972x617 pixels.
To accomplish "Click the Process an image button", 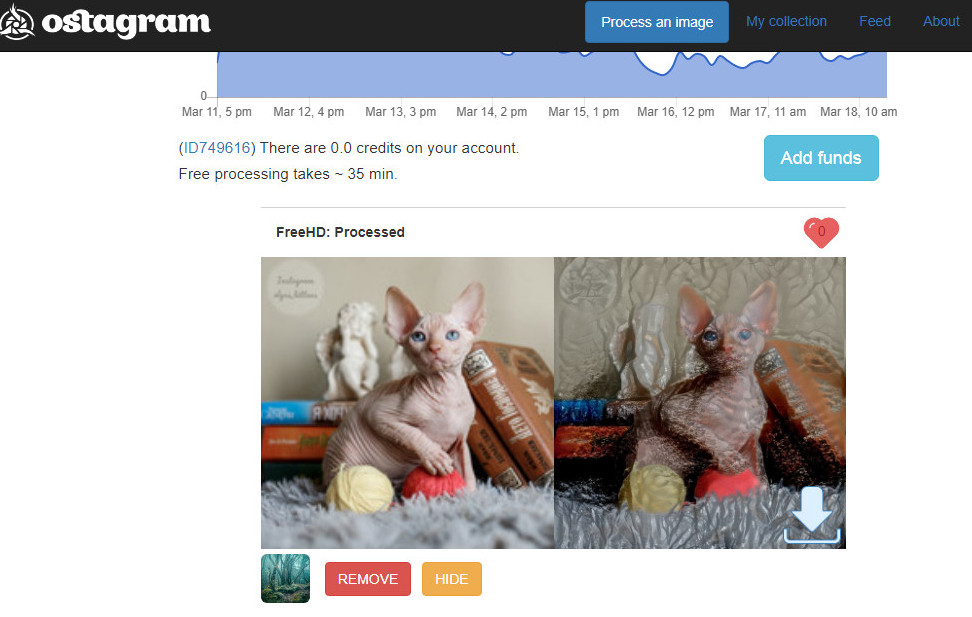I will tap(657, 22).
